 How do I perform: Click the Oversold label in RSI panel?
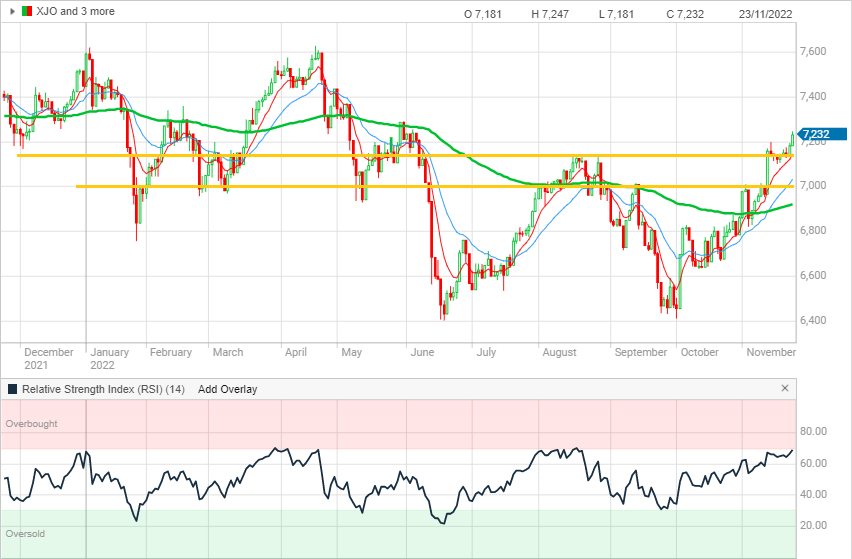pyautogui.click(x=25, y=534)
